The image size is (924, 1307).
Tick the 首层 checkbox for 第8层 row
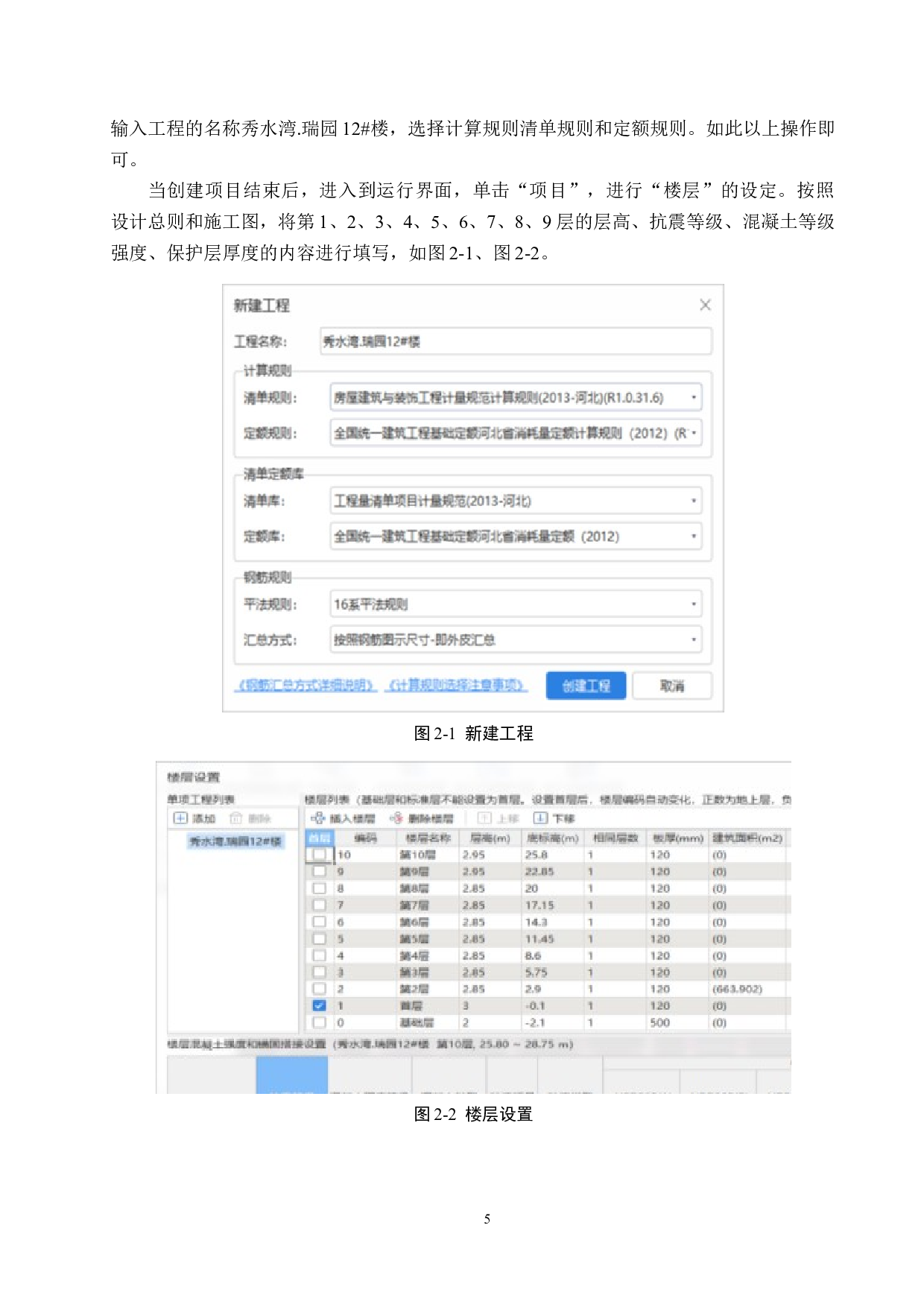[319, 888]
